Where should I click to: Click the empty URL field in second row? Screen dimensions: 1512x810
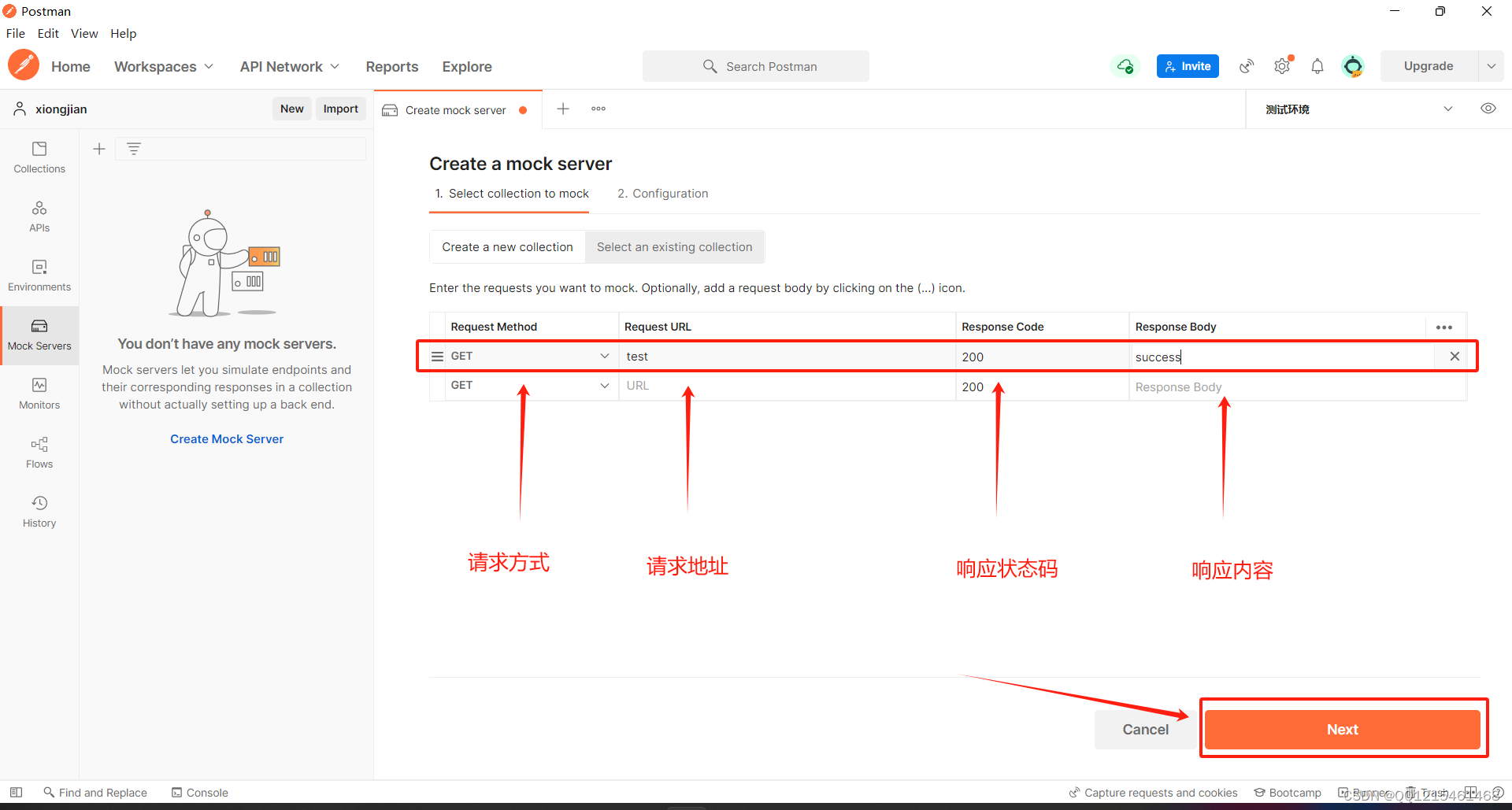[x=787, y=386]
